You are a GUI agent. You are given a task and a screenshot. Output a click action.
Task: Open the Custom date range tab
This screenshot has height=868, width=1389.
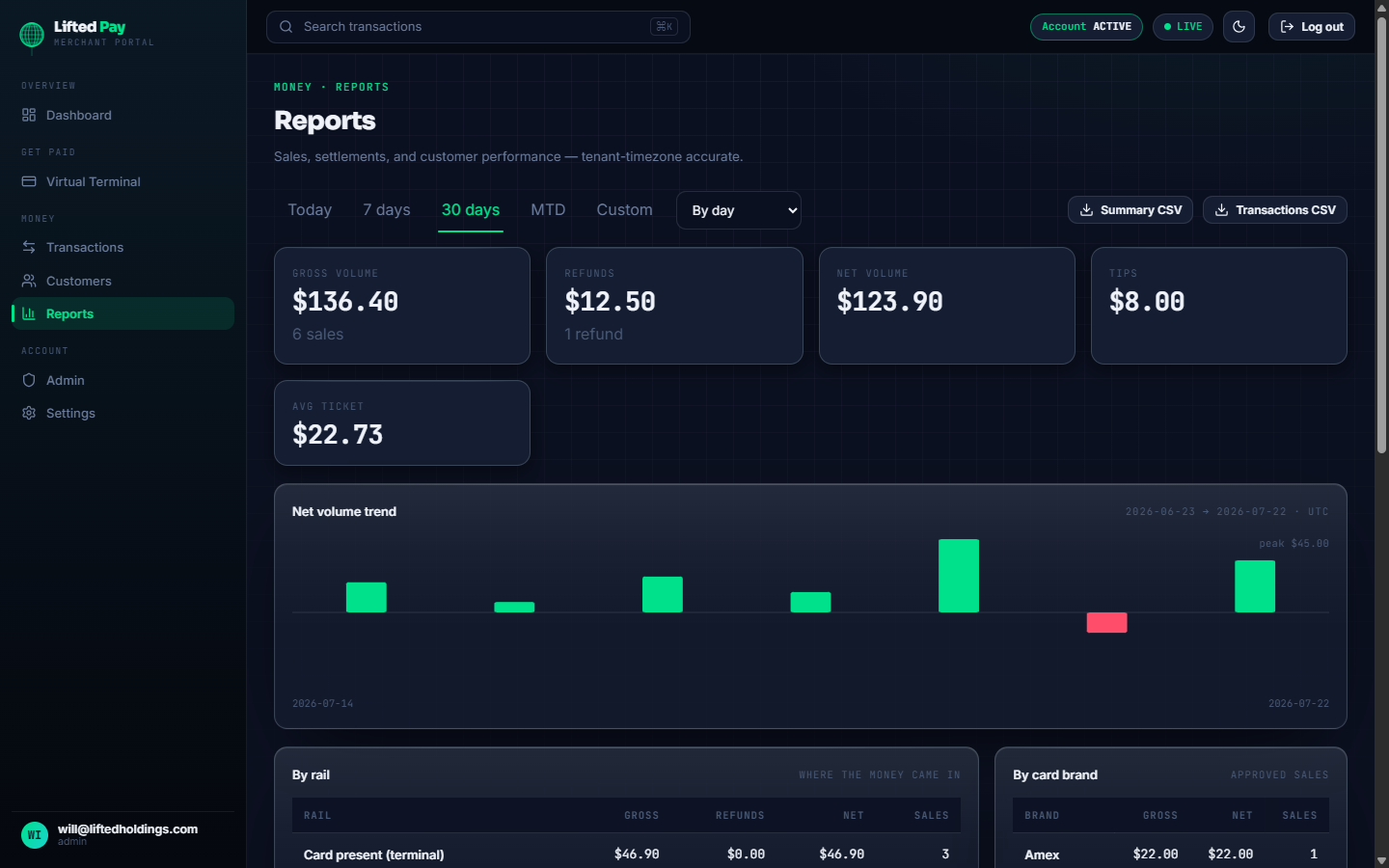click(x=624, y=210)
